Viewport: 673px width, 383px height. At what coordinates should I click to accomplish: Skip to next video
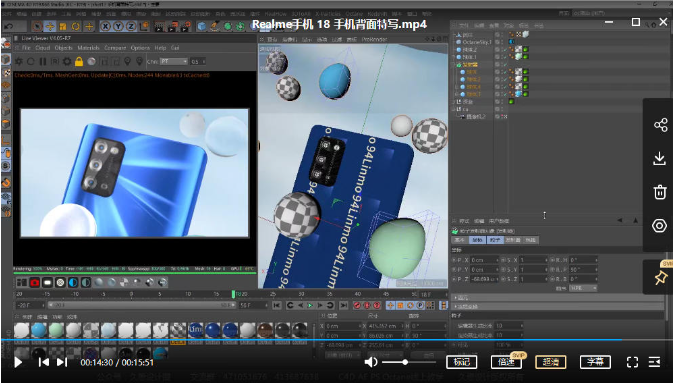(62, 362)
